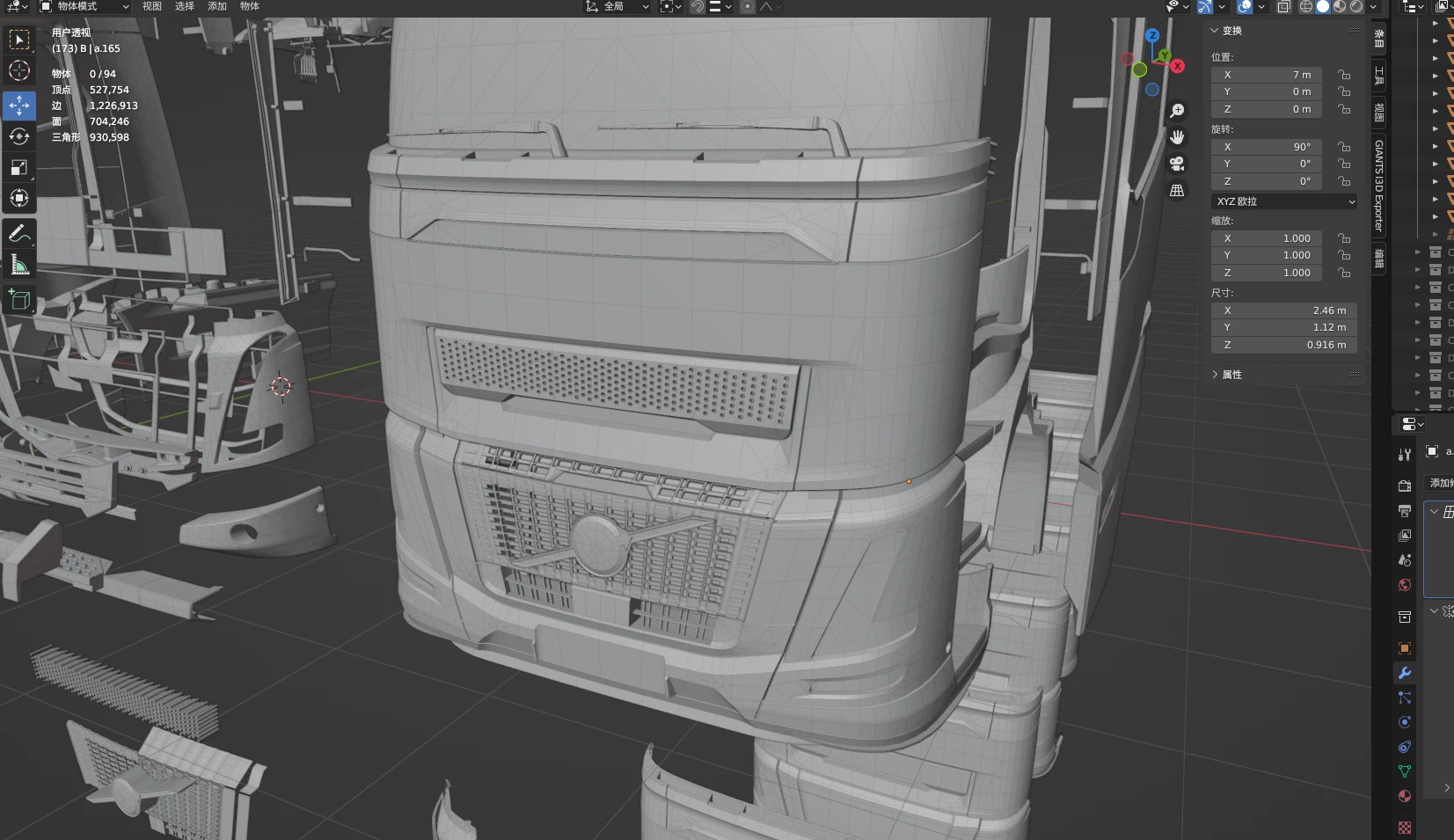Image resolution: width=1454 pixels, height=840 pixels.
Task: Click the X position value field showing 7m
Action: [1268, 75]
